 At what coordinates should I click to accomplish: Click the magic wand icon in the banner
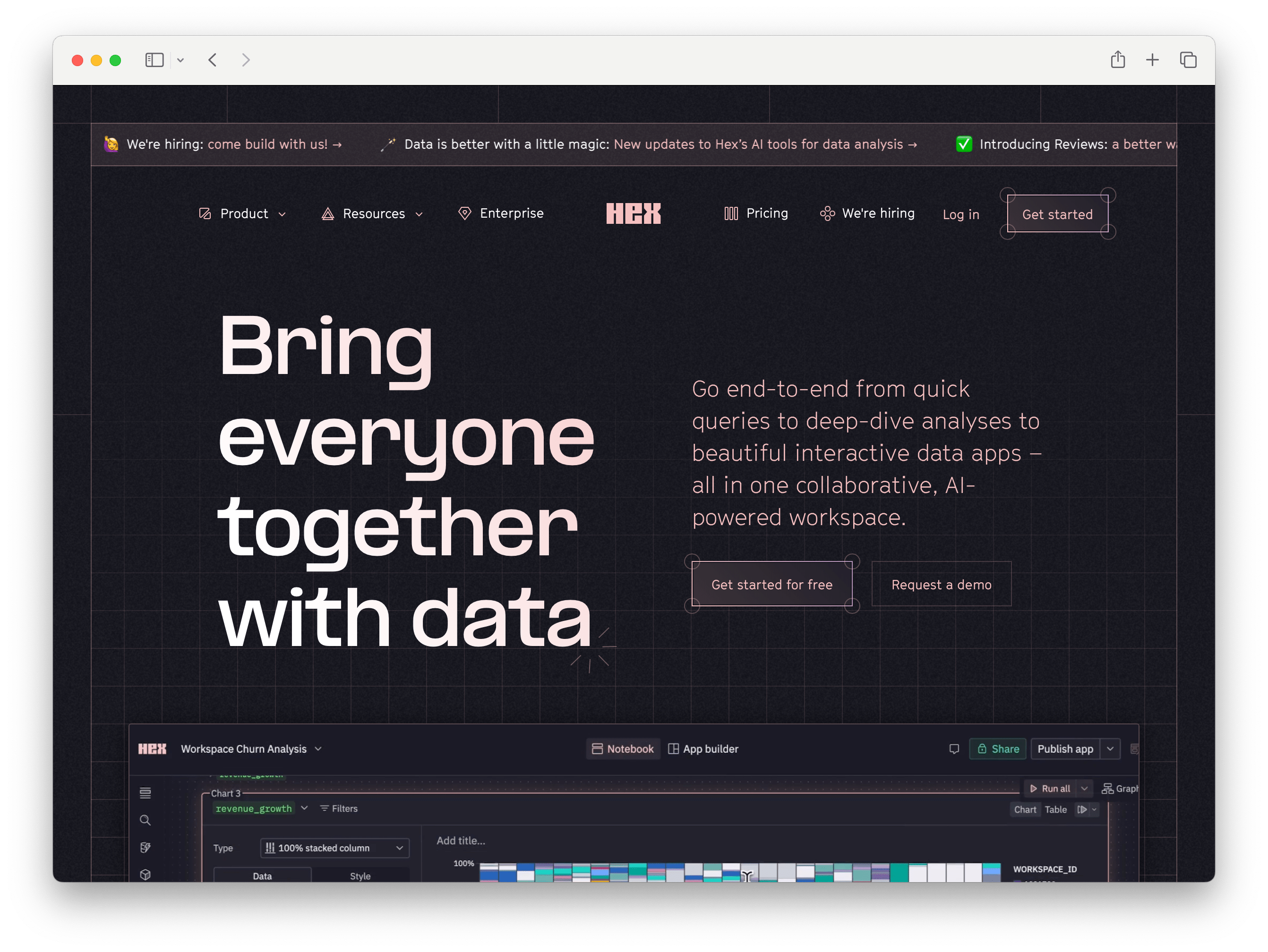388,144
